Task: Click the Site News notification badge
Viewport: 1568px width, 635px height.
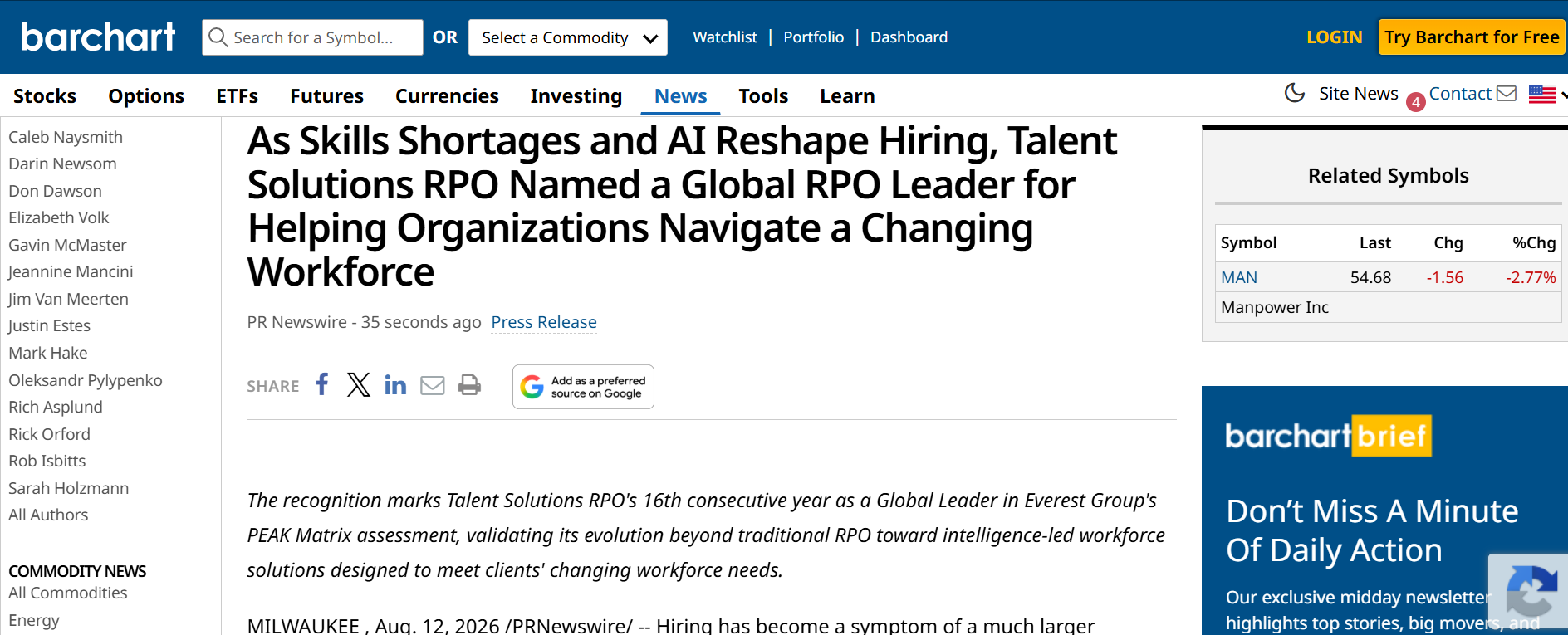Action: [x=1416, y=102]
